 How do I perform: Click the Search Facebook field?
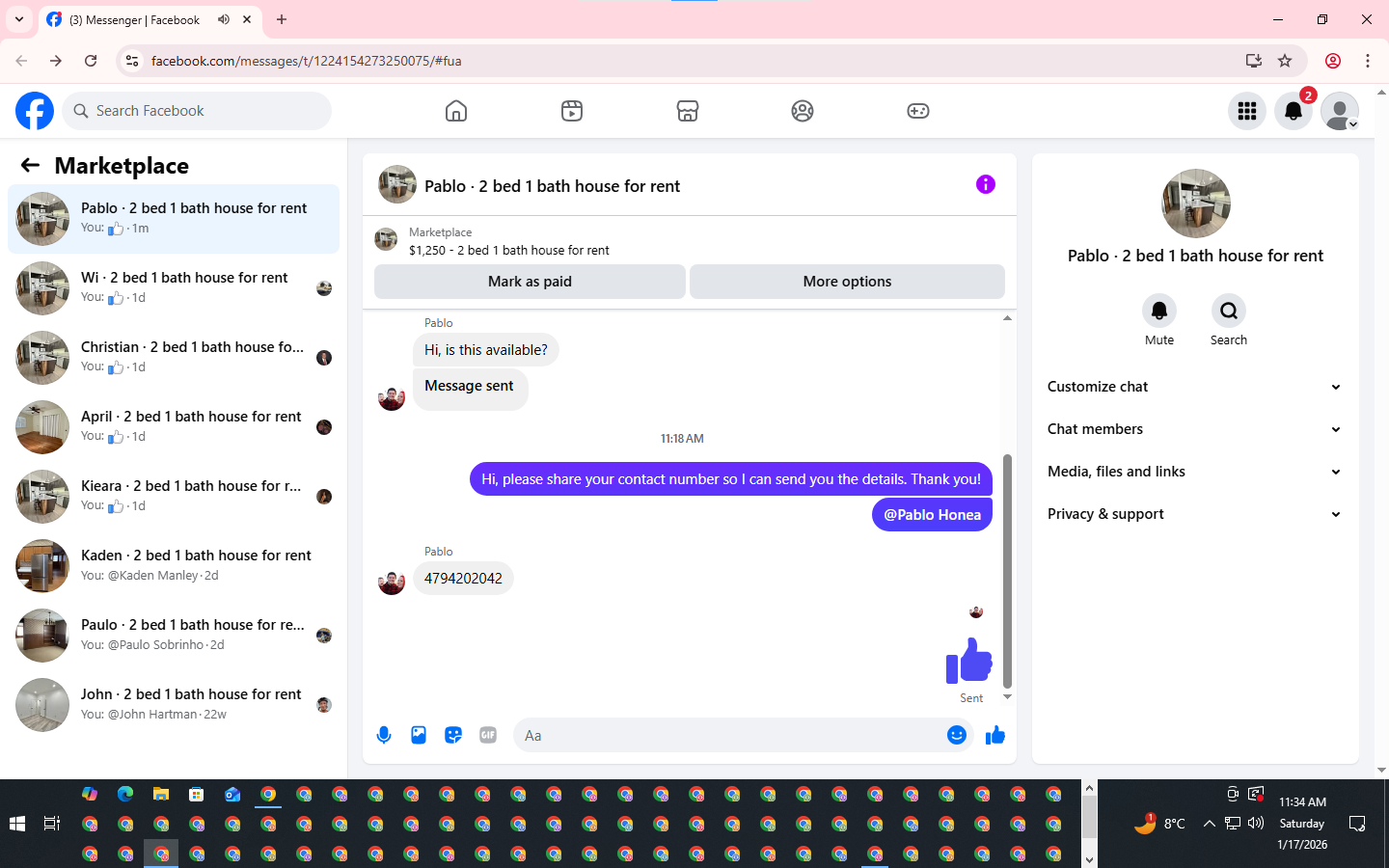point(197,111)
